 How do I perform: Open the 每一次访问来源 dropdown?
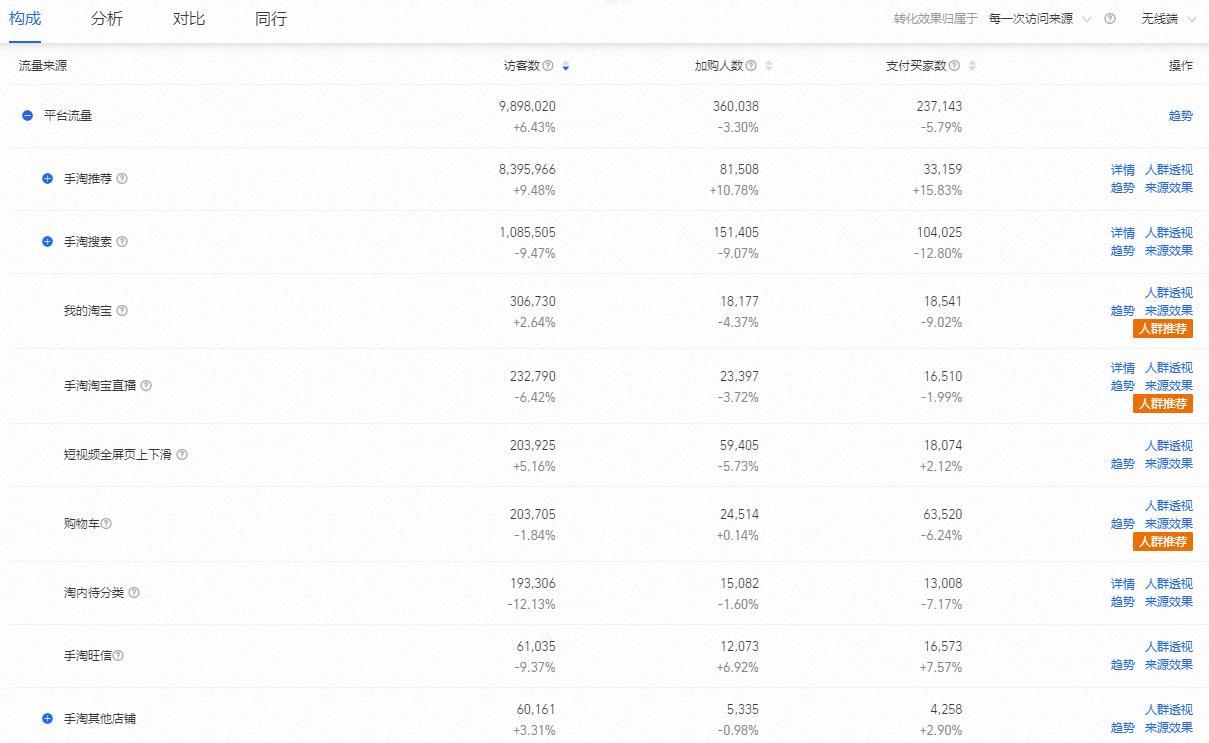tap(1039, 19)
